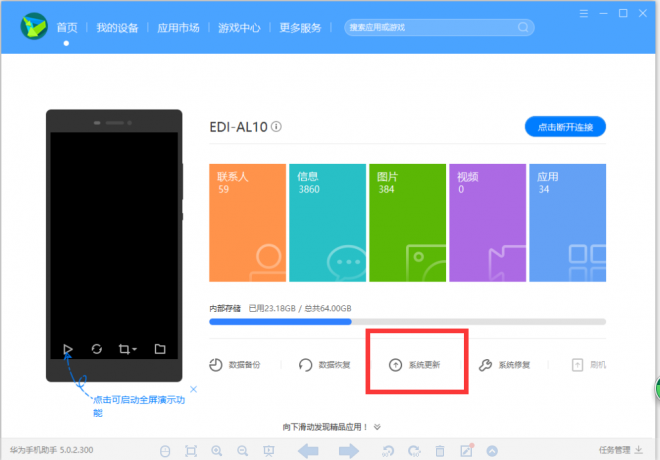Click the black phone screen preview
The image size is (660, 460).
(x=114, y=245)
